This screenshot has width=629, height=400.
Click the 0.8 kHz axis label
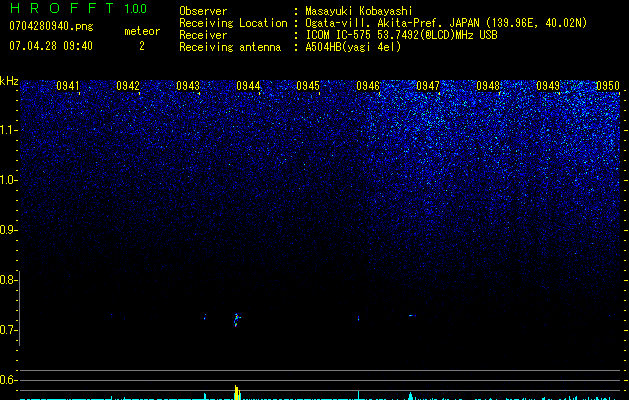8,280
